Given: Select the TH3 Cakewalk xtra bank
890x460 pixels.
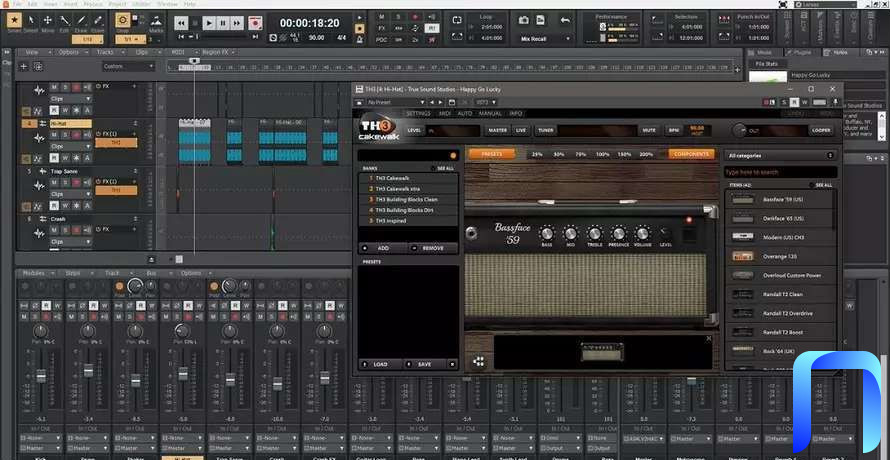Looking at the screenshot, I should coord(409,189).
